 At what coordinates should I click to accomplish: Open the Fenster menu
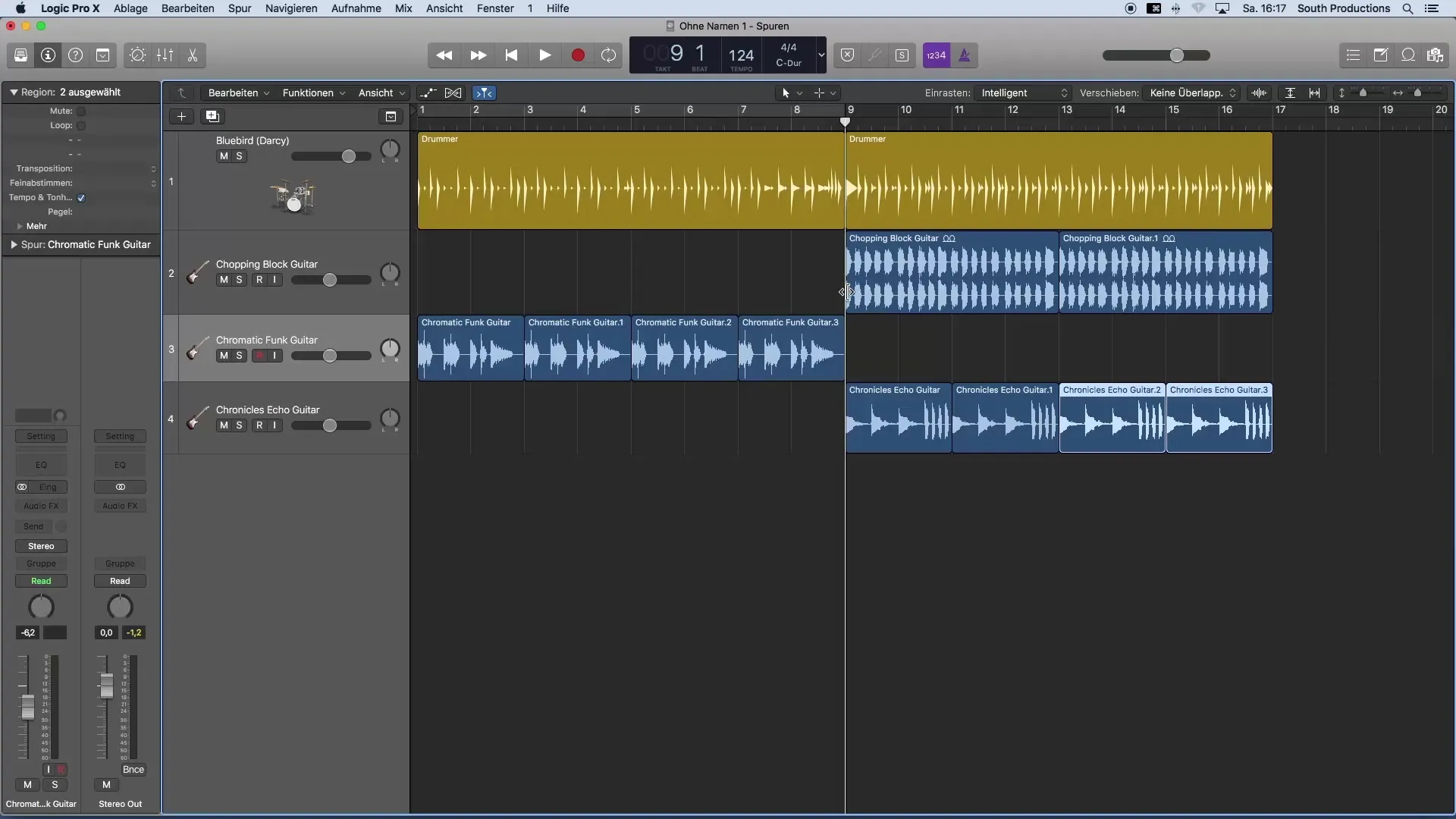[x=495, y=8]
